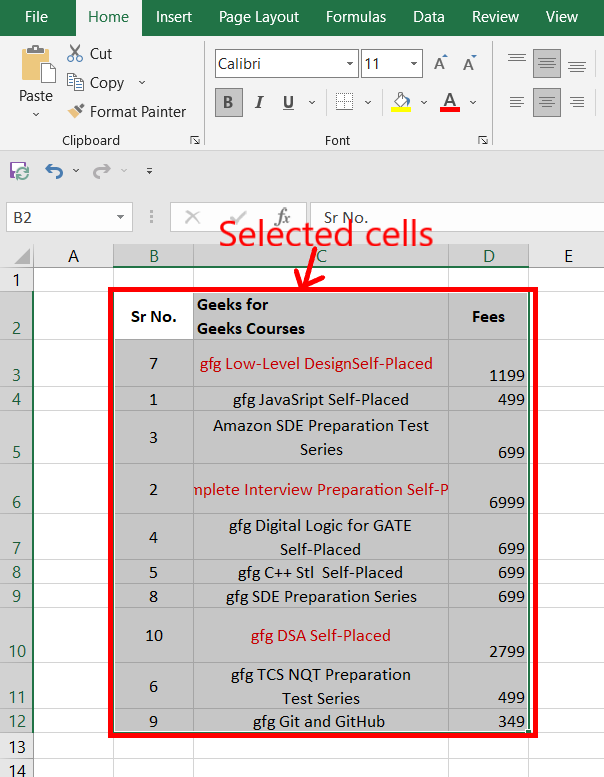The width and height of the screenshot is (604, 777).
Task: Select column A header
Action: (x=73, y=256)
